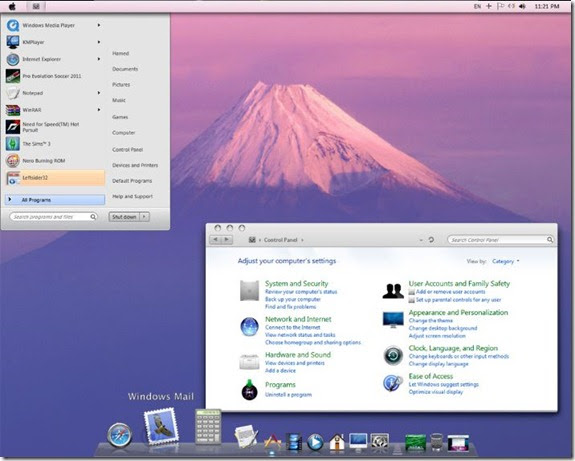The height and width of the screenshot is (461, 575).
Task: Click Adjust screen resolution link
Action: [x=437, y=336]
